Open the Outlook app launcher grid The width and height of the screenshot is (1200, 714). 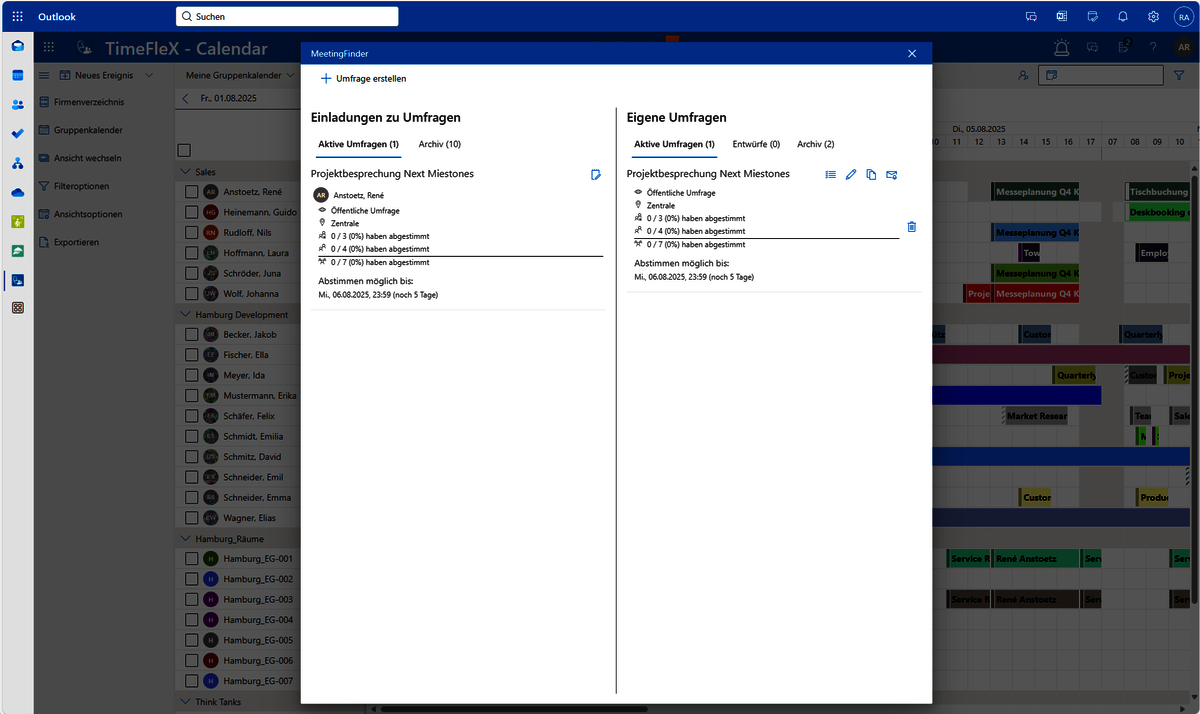click(x=18, y=17)
